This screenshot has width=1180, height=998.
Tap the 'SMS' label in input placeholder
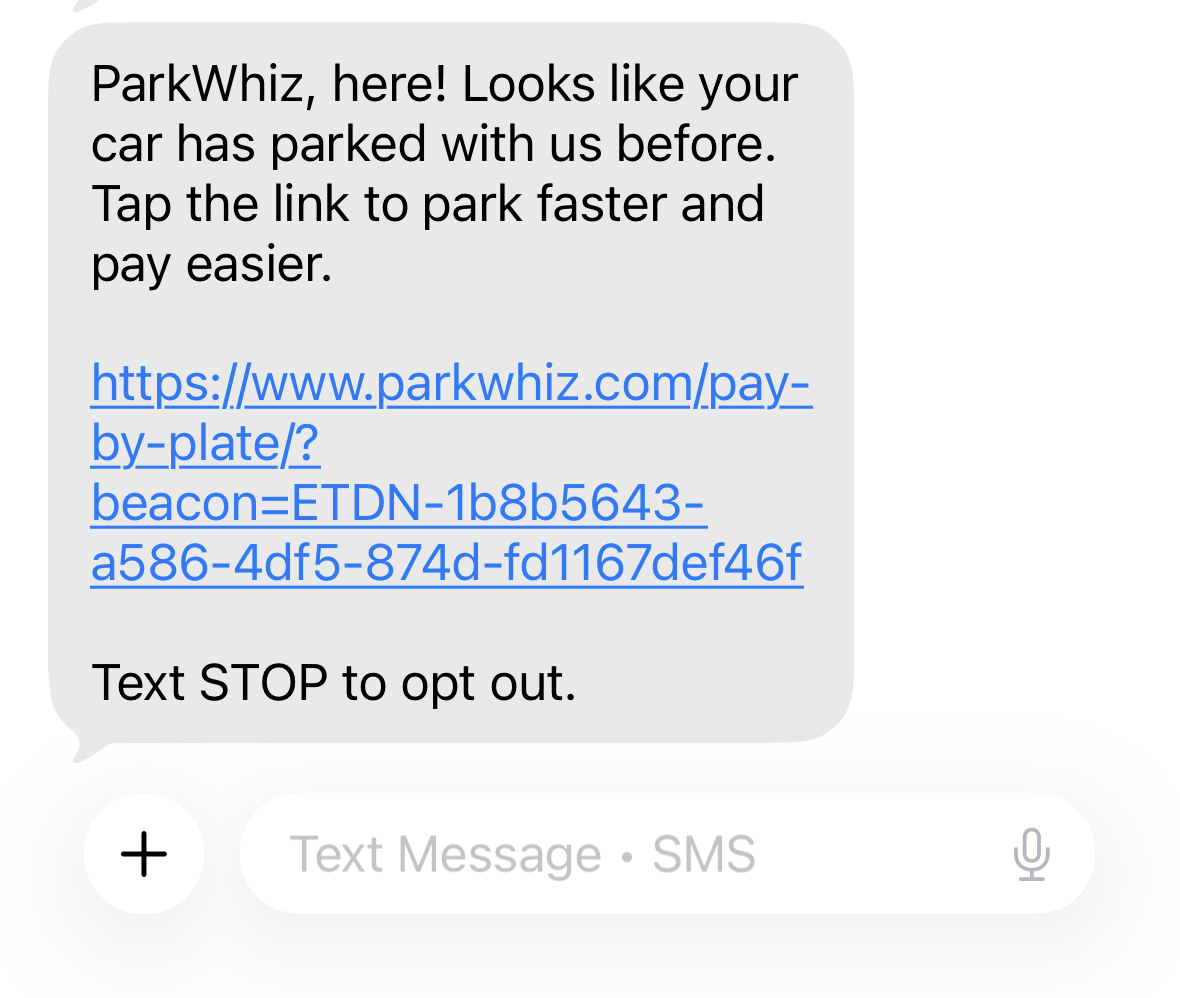(x=704, y=854)
